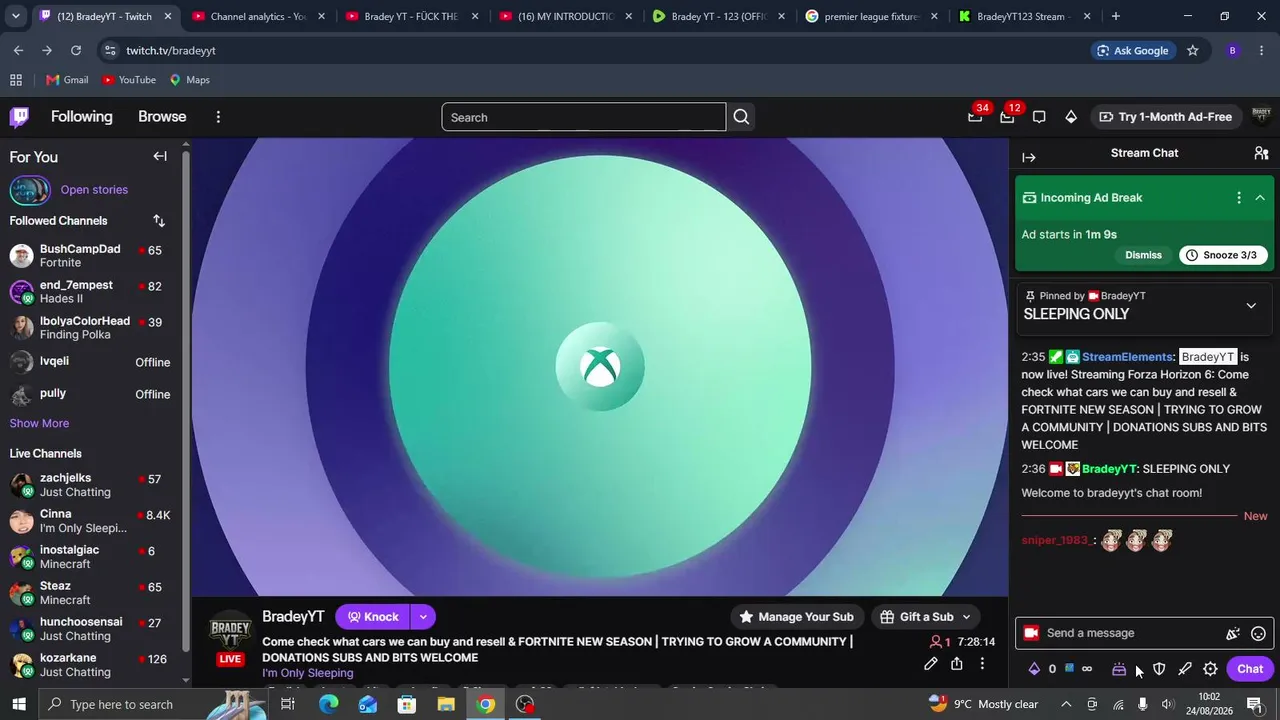Open Cinna live channel in sidebar
This screenshot has height=720, width=1280.
point(90,521)
